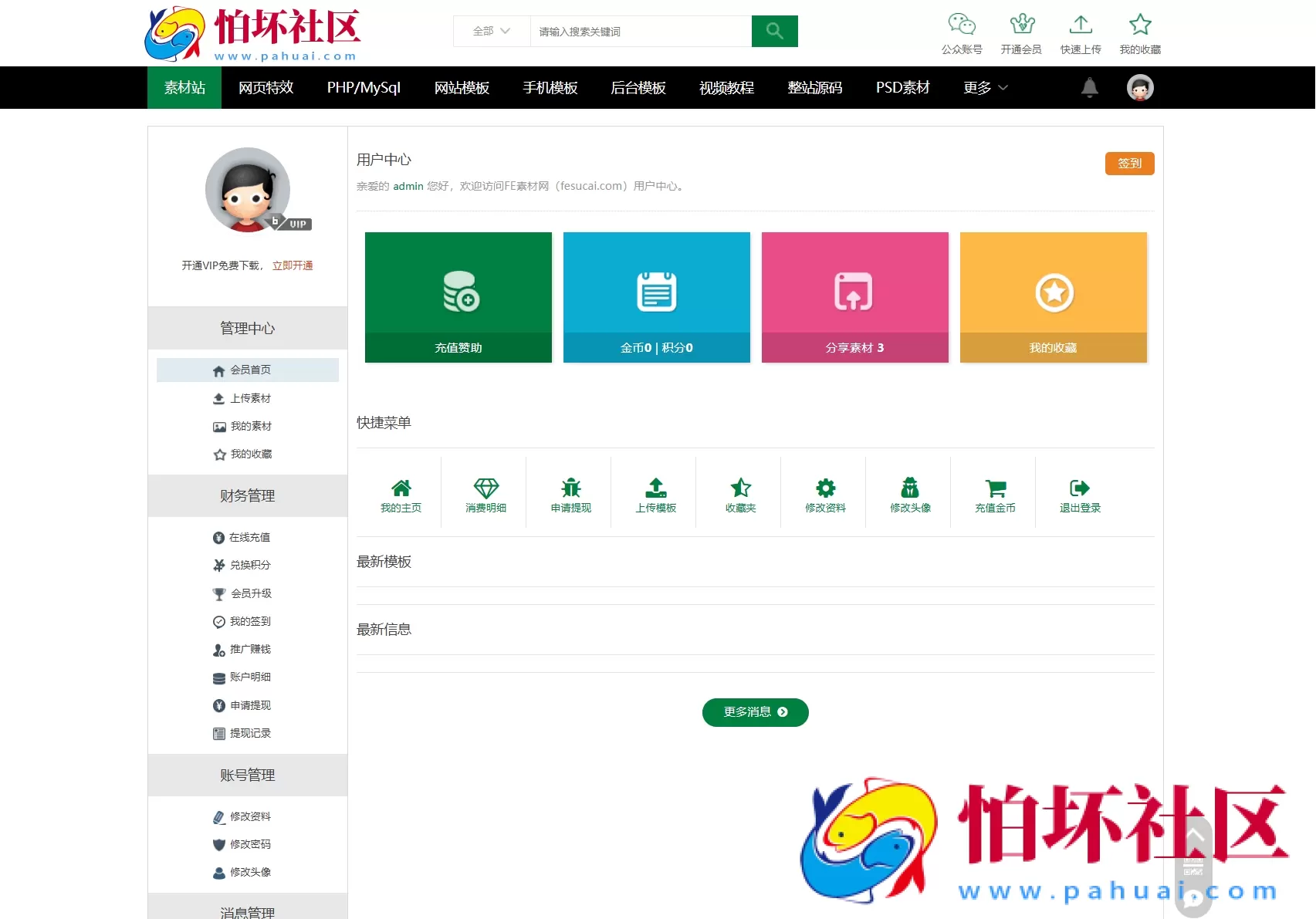The height and width of the screenshot is (919, 1316).
Task: Expand the 更多 navigation dropdown
Action: (x=984, y=87)
